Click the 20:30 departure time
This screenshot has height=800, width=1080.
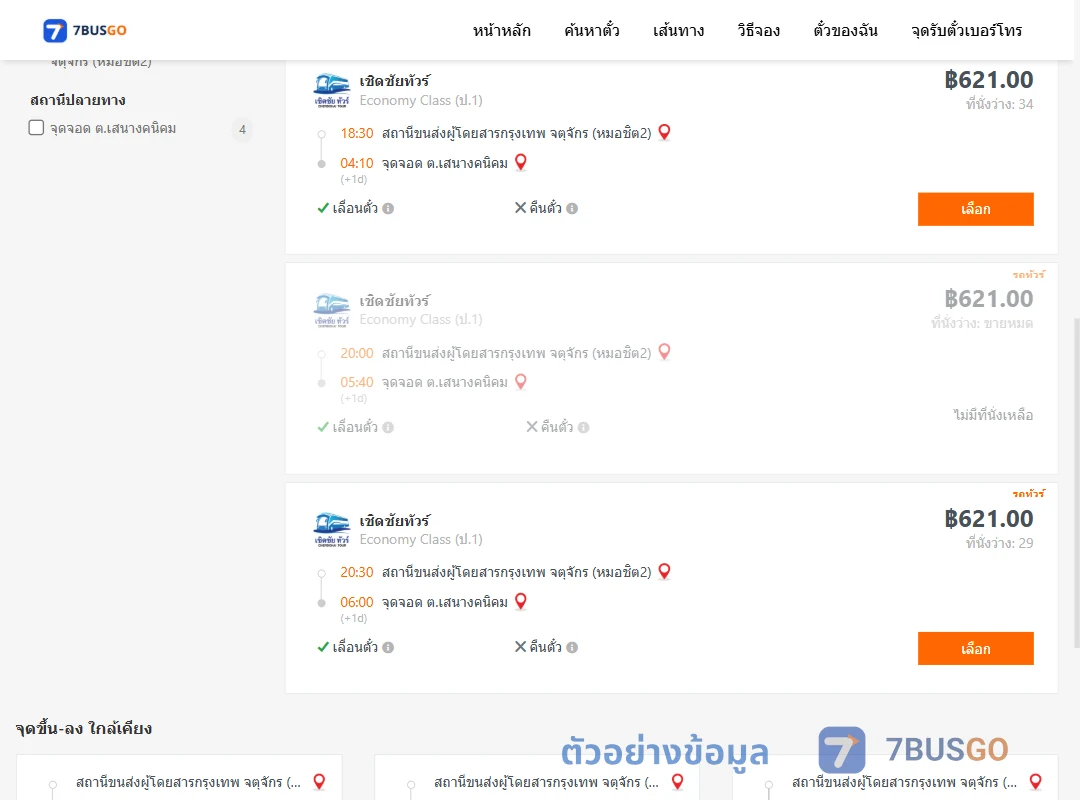pyautogui.click(x=356, y=573)
